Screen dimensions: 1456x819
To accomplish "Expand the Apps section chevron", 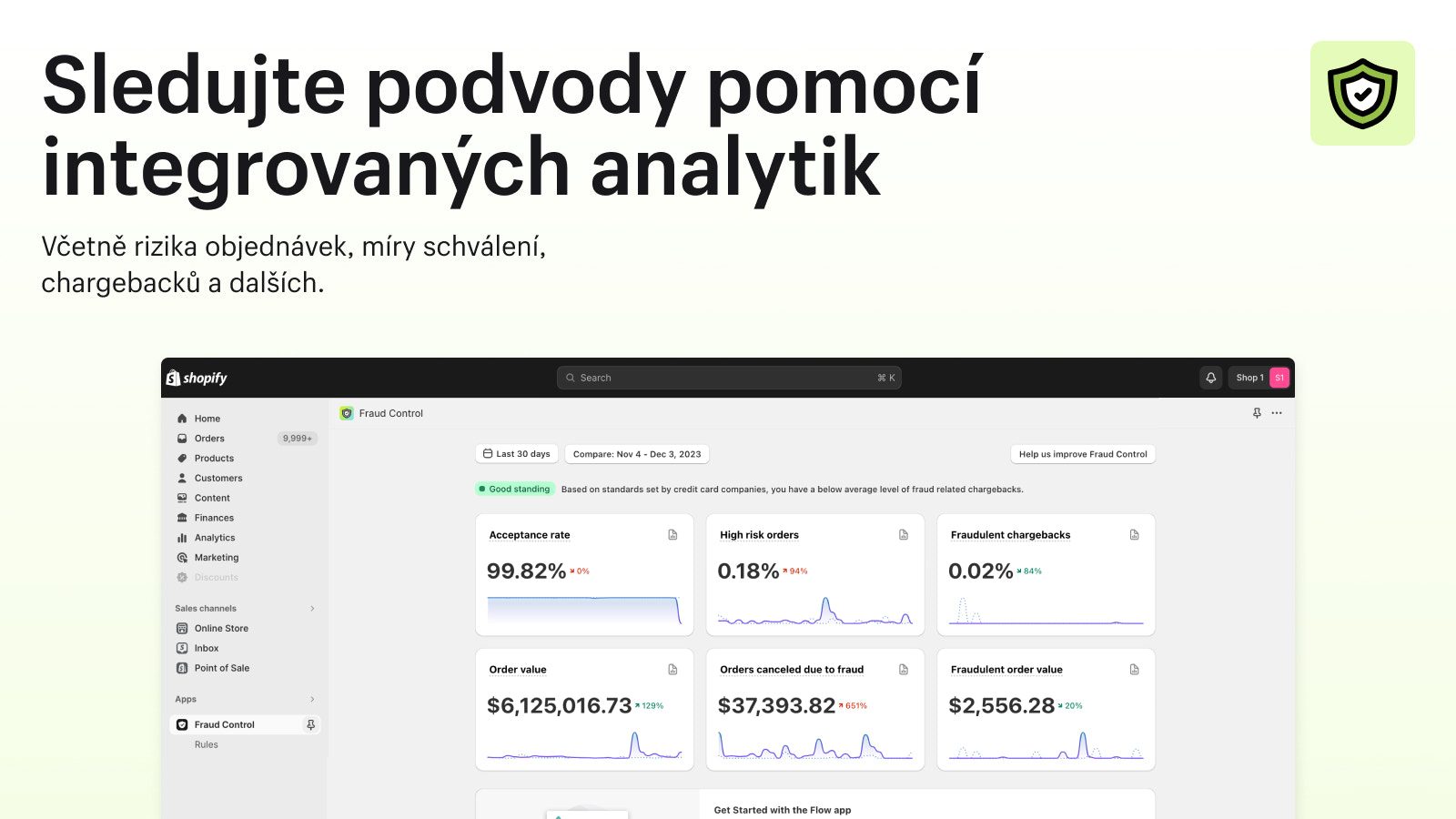I will pos(312,700).
